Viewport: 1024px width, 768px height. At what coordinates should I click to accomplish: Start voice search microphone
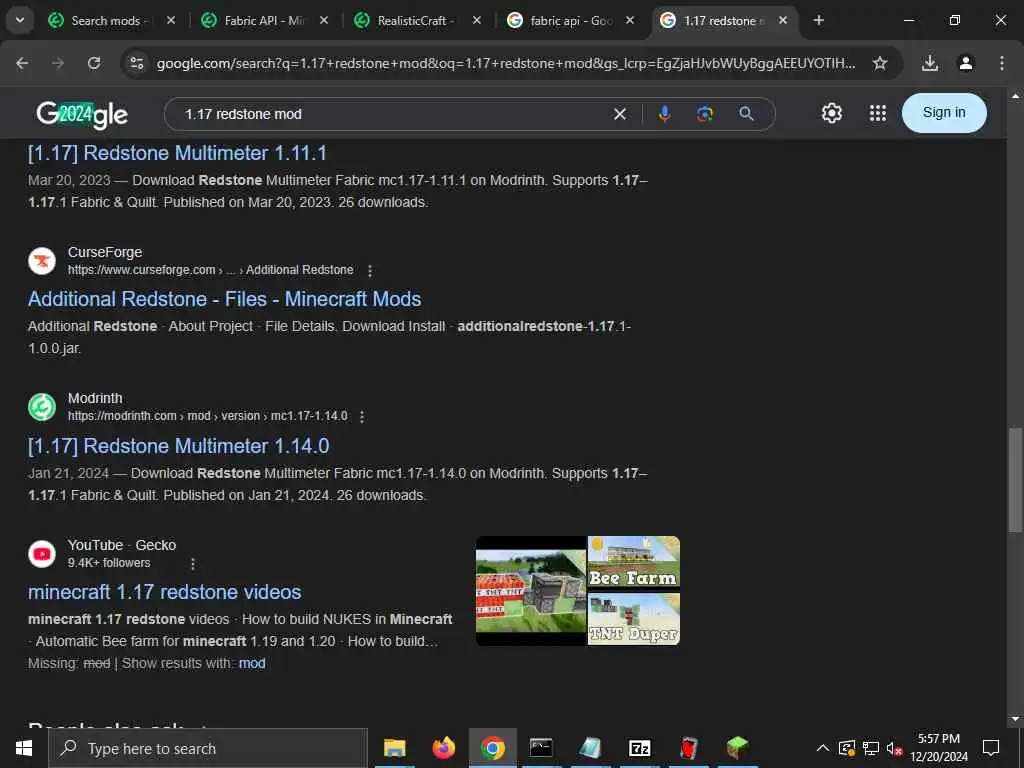point(664,114)
